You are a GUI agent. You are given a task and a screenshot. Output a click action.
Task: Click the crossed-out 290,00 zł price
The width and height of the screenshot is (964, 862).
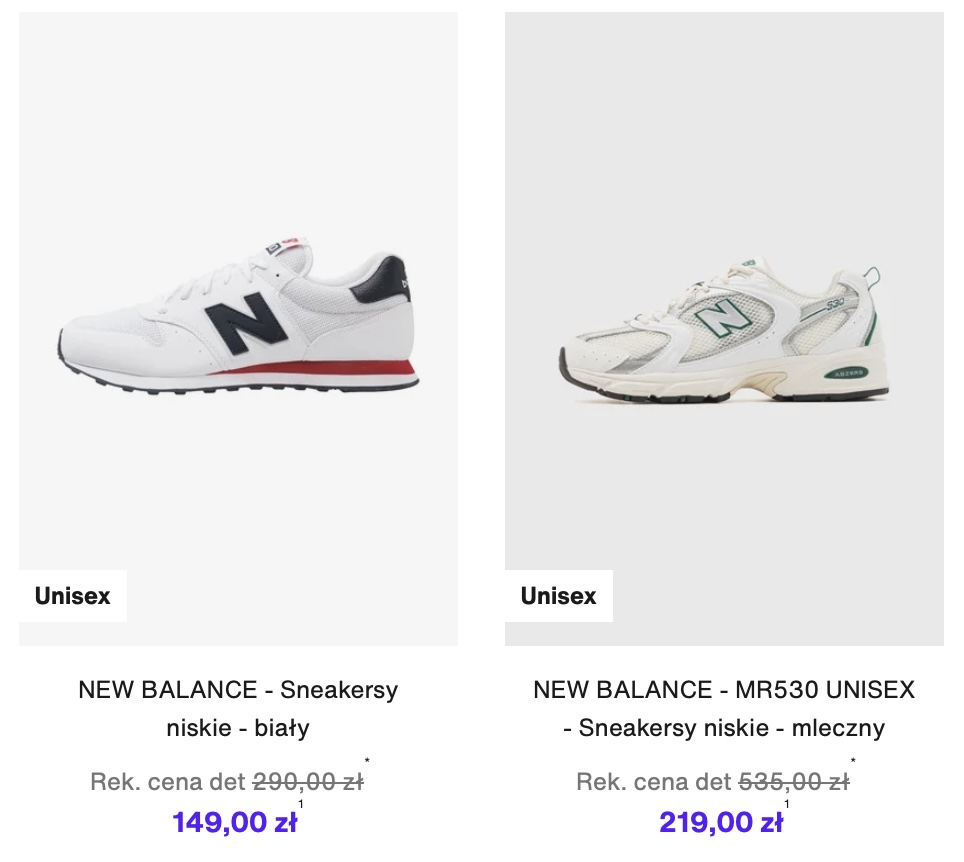(x=308, y=781)
